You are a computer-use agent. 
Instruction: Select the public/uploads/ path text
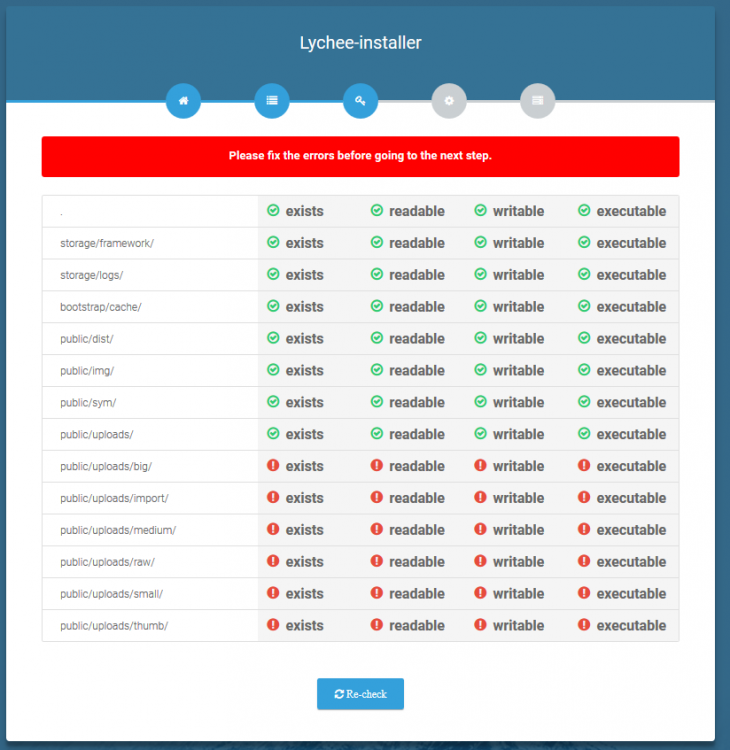point(97,434)
